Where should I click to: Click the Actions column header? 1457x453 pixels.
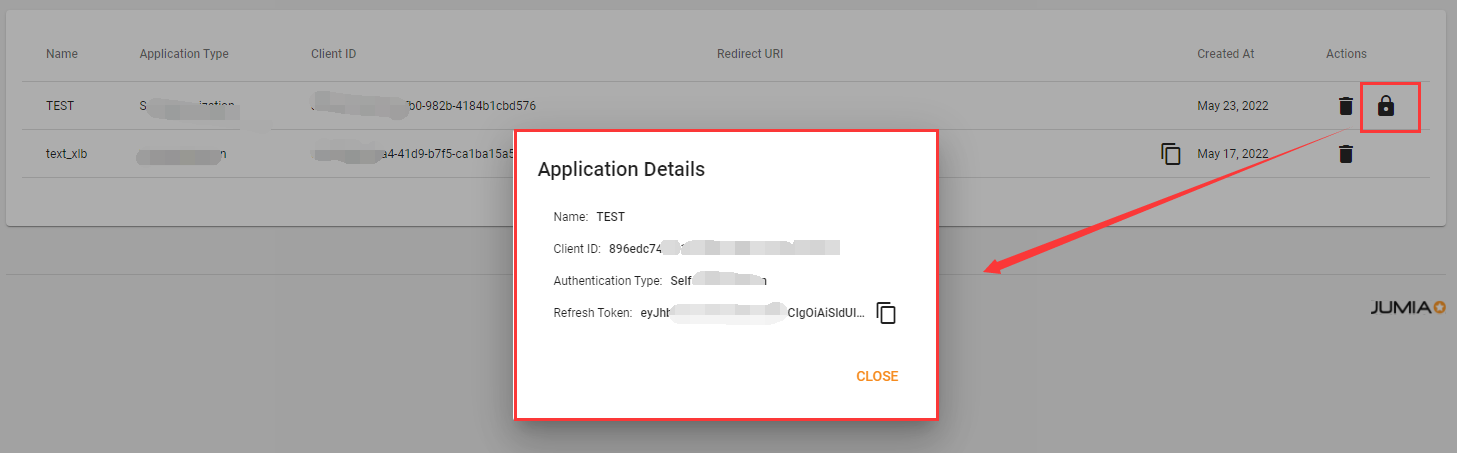[1346, 54]
